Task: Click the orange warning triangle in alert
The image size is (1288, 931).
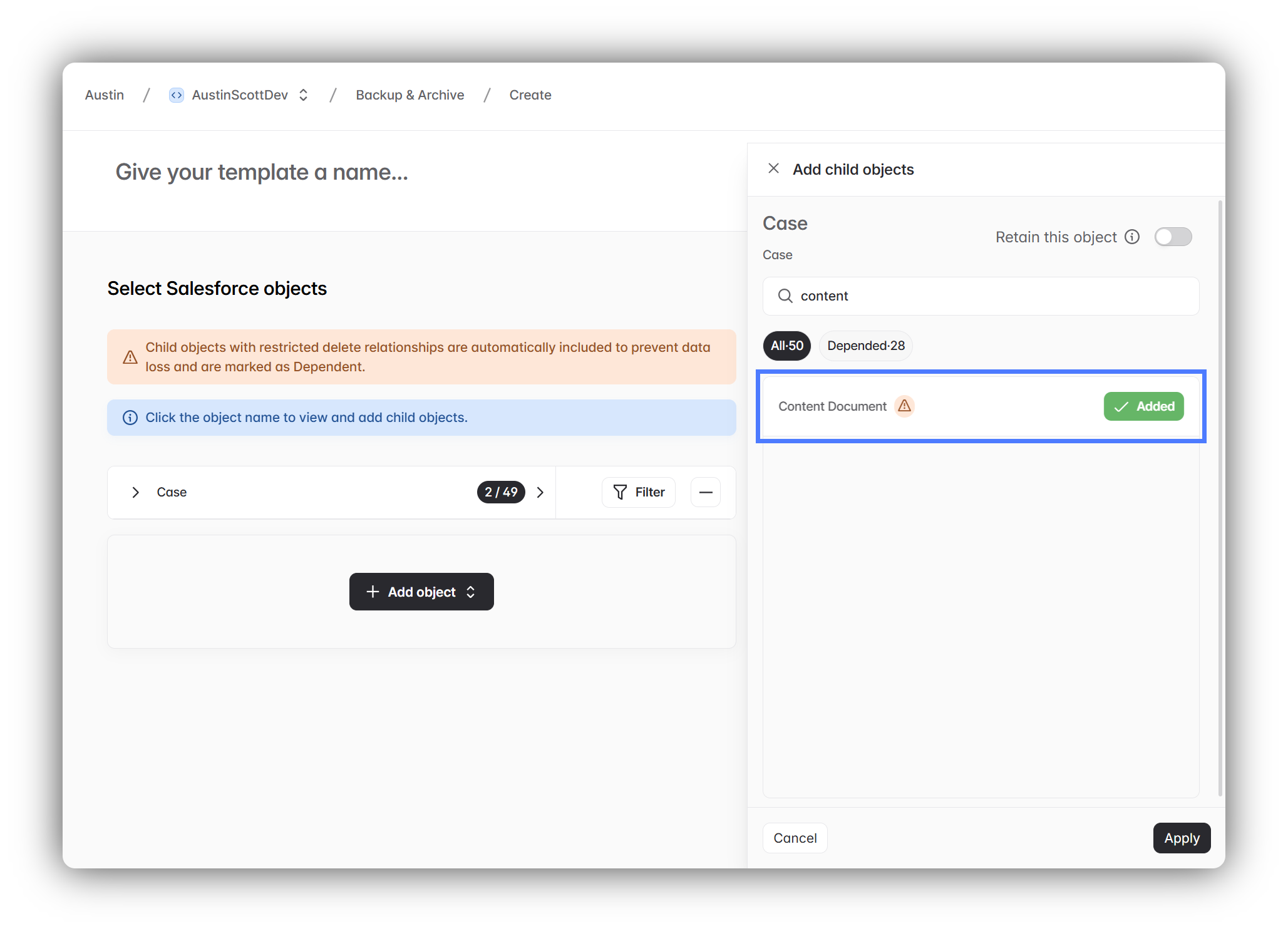Action: point(130,357)
